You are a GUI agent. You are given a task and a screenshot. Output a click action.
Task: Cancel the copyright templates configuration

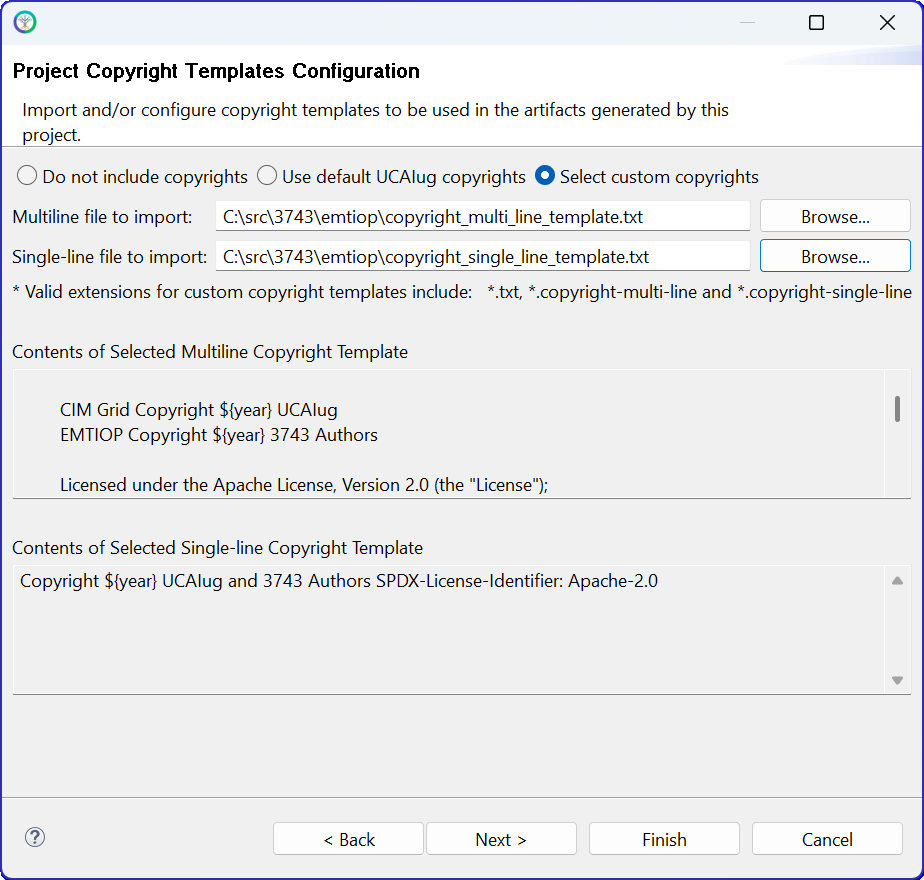pos(827,839)
